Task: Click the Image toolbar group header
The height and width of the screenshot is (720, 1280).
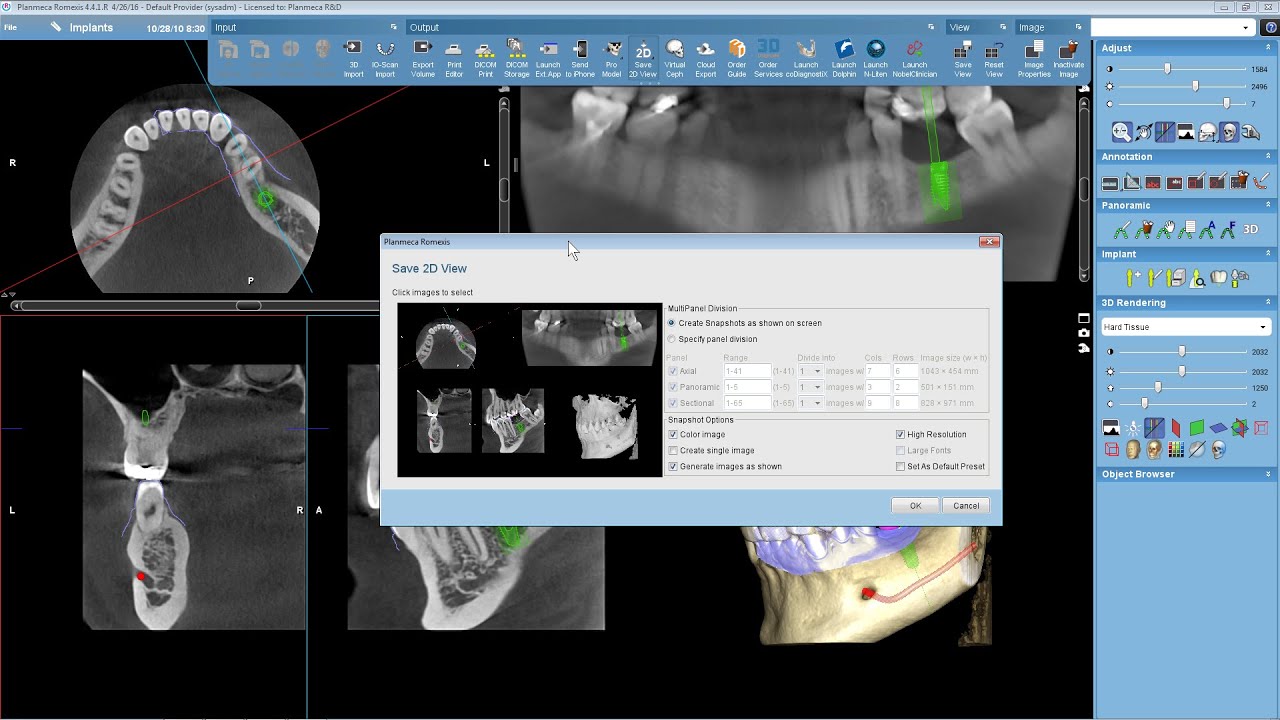Action: (1049, 28)
